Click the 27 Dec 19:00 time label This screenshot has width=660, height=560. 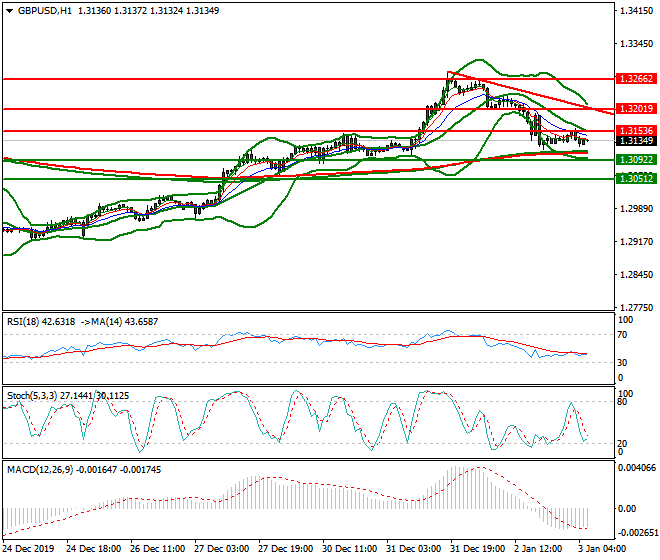285,549
